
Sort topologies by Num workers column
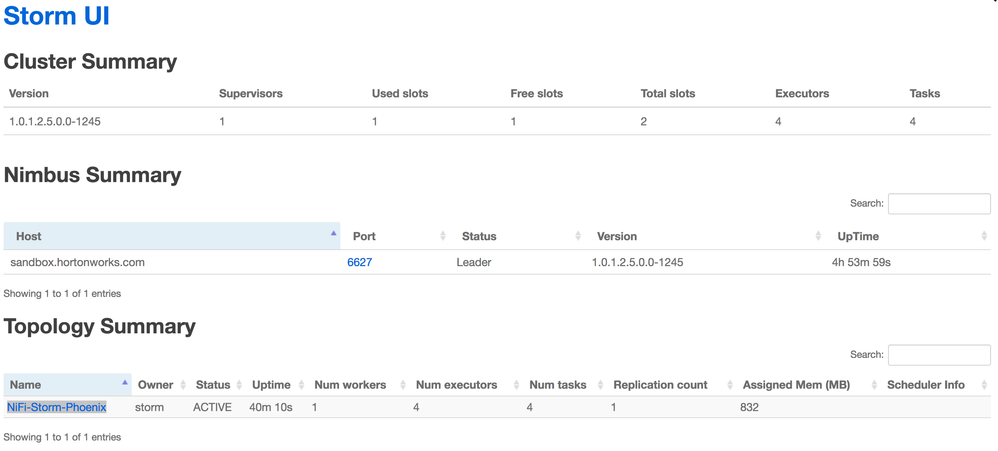click(x=350, y=385)
